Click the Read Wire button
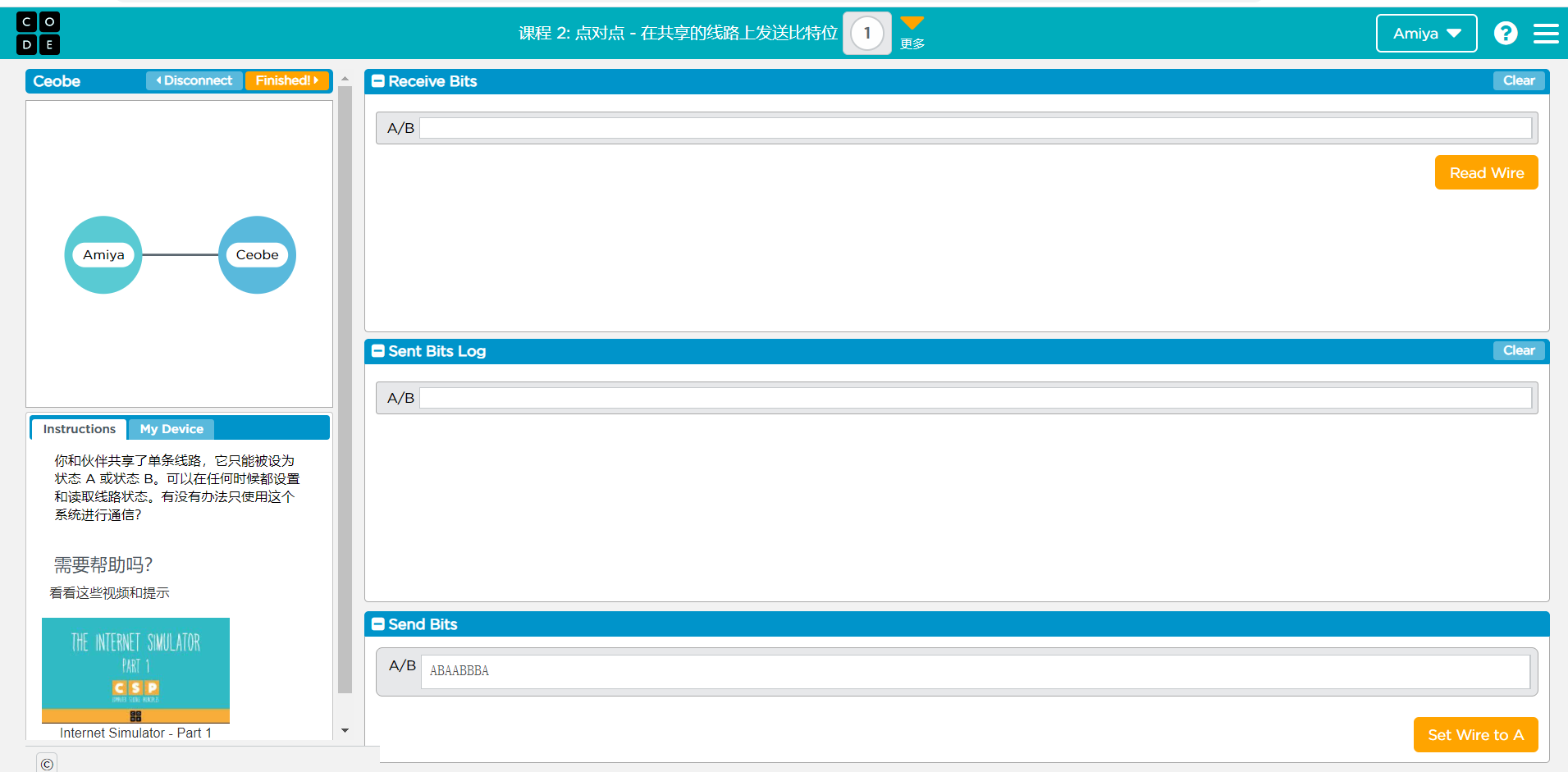The image size is (1568, 772). click(x=1486, y=172)
